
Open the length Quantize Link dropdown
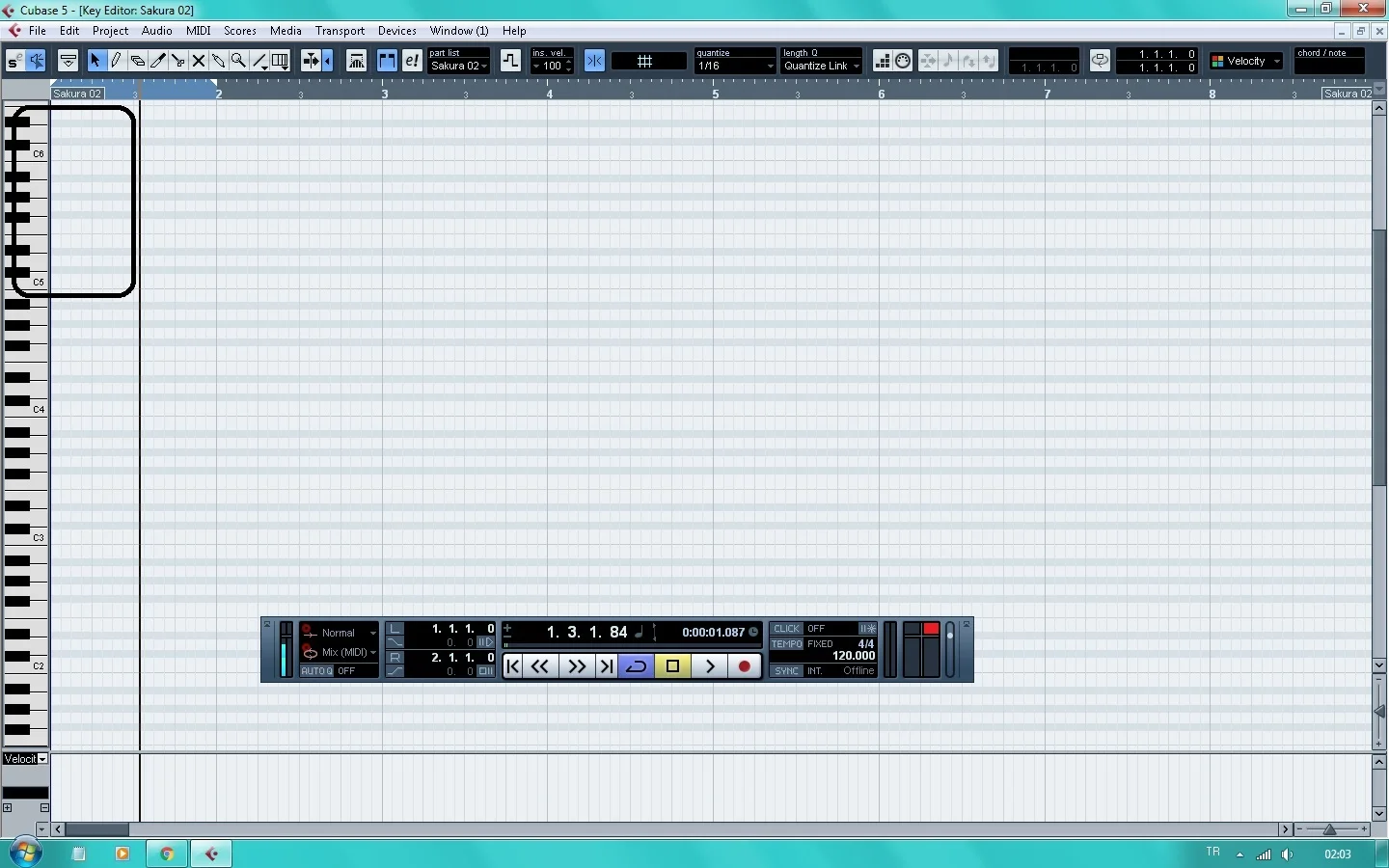tap(821, 66)
